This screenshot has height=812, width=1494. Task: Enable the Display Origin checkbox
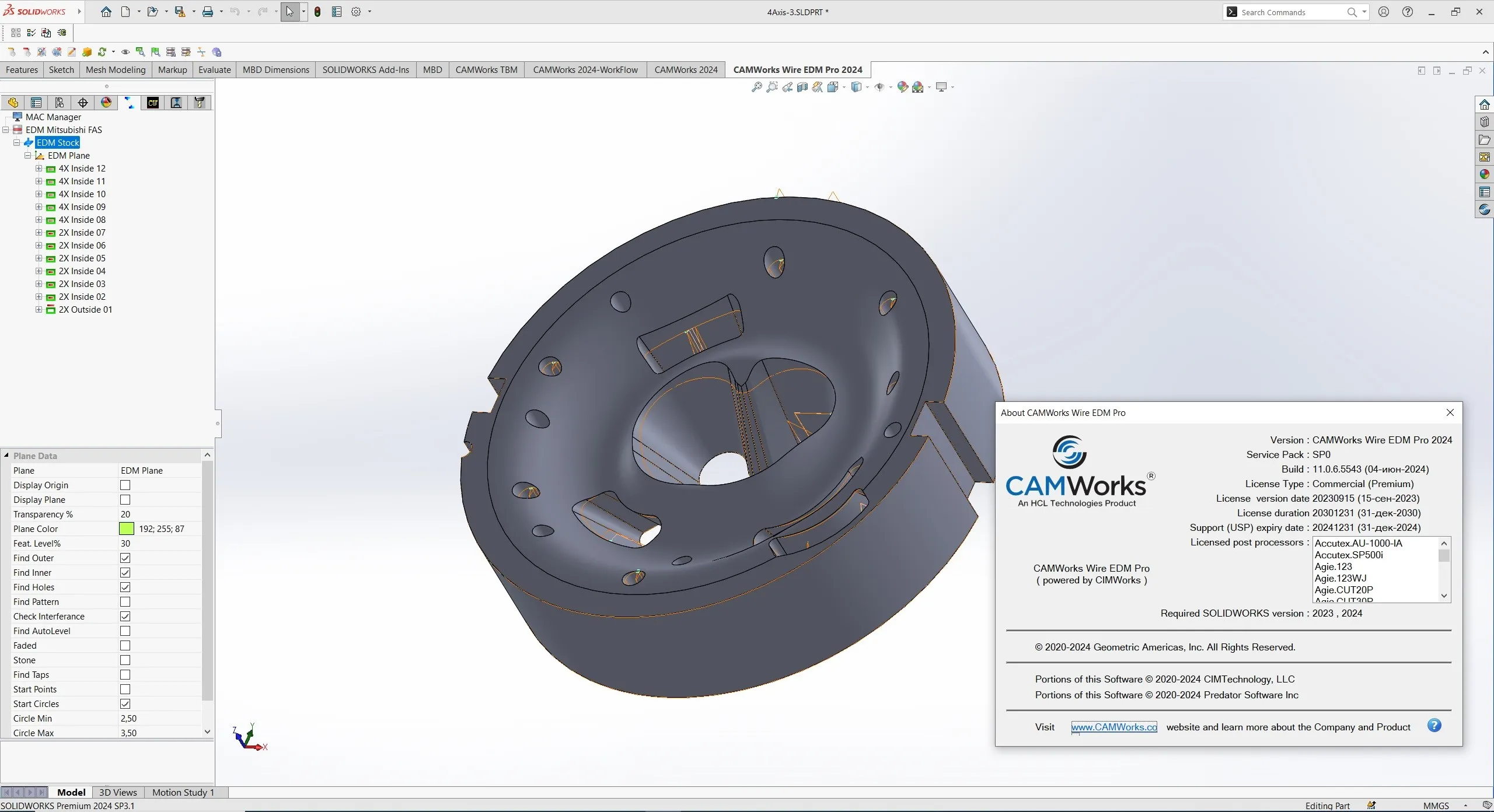[x=125, y=485]
